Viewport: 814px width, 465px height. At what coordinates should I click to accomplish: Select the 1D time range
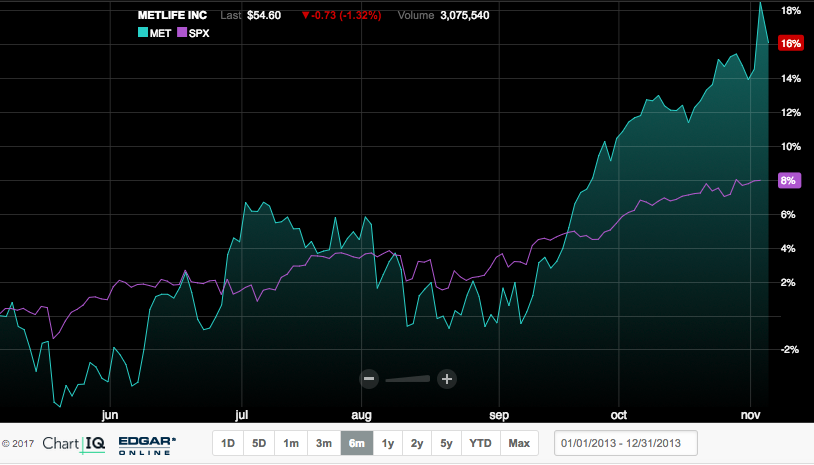(228, 443)
